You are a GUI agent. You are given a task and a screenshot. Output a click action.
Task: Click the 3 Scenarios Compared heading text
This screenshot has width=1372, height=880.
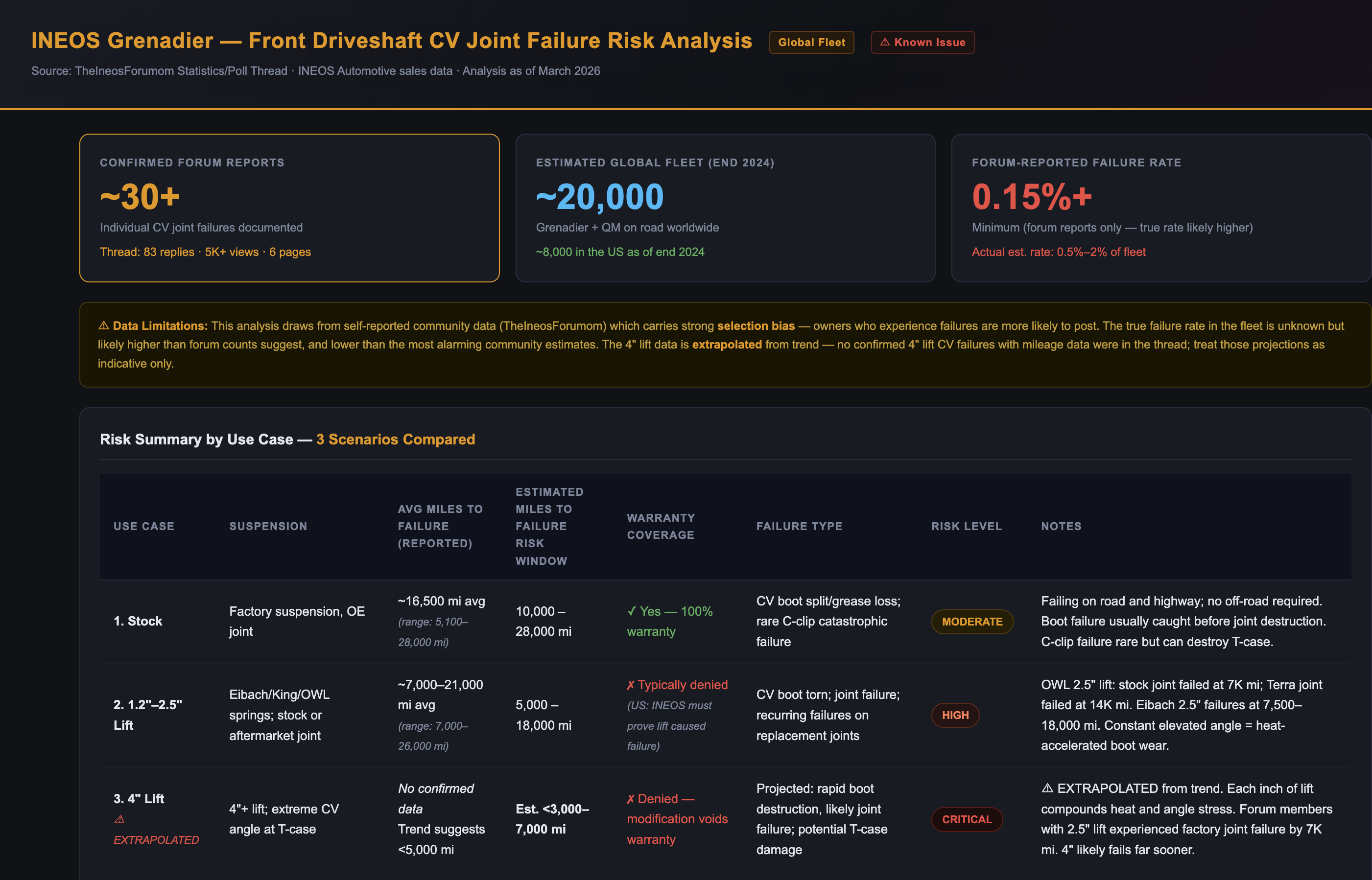pos(396,440)
